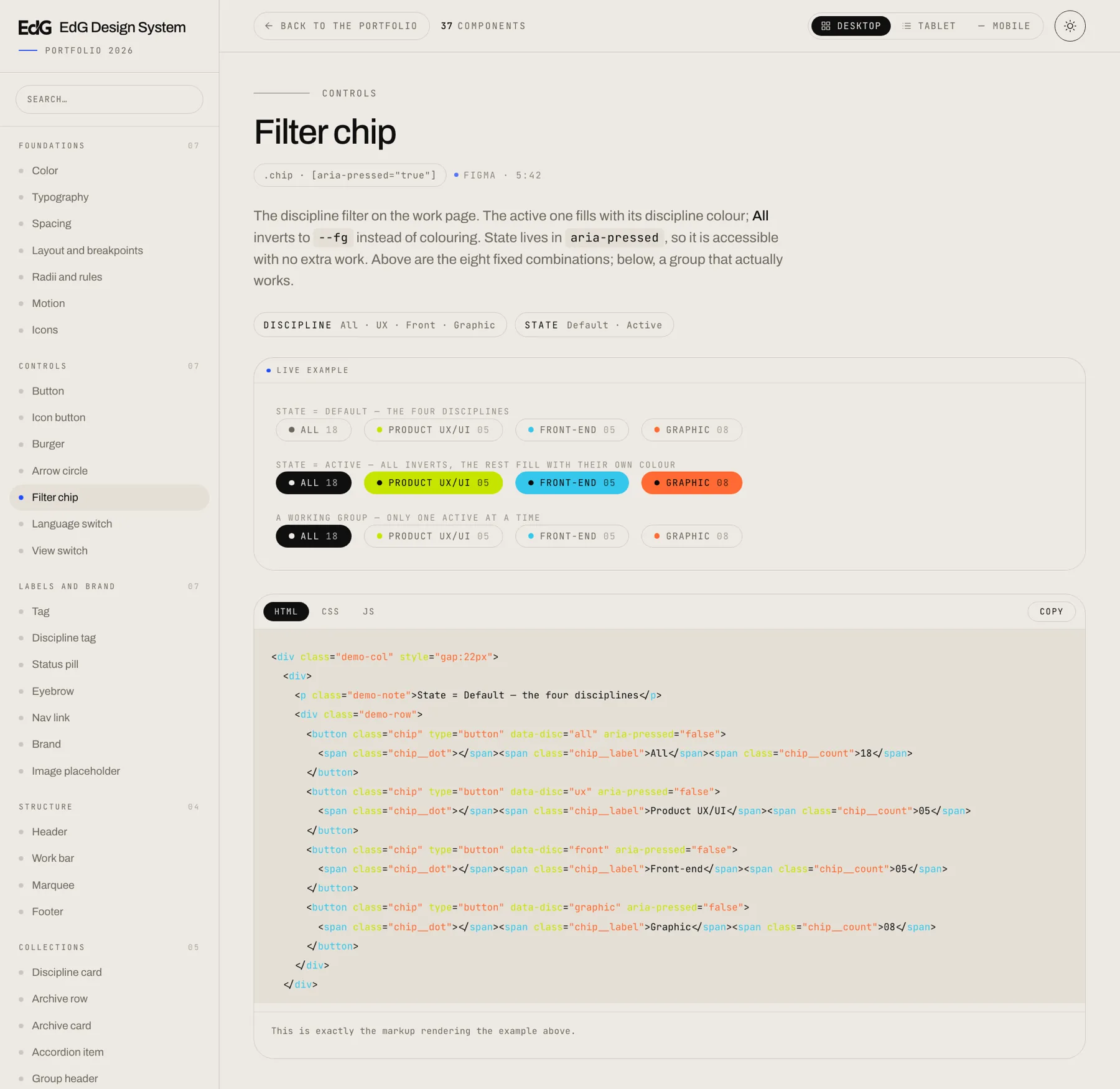
Task: Go back to the portfolio
Action: click(342, 26)
